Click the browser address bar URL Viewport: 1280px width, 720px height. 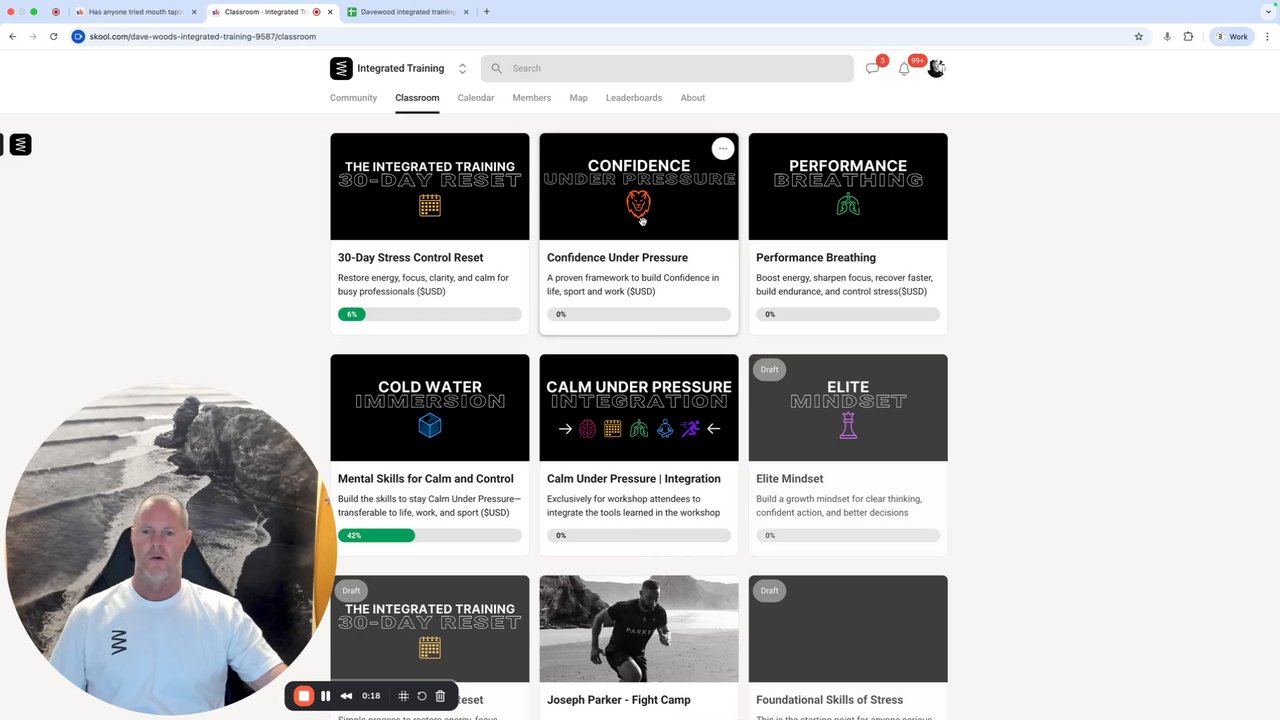tap(202, 37)
